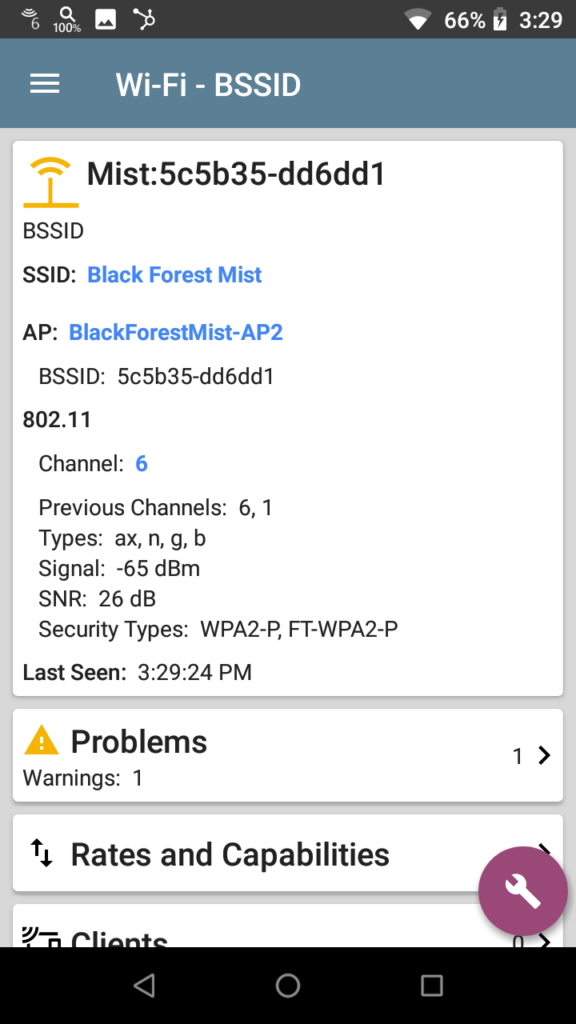Viewport: 576px width, 1024px height.
Task: Open the BlackForestMist-AP2 access point link
Action: coord(176,332)
